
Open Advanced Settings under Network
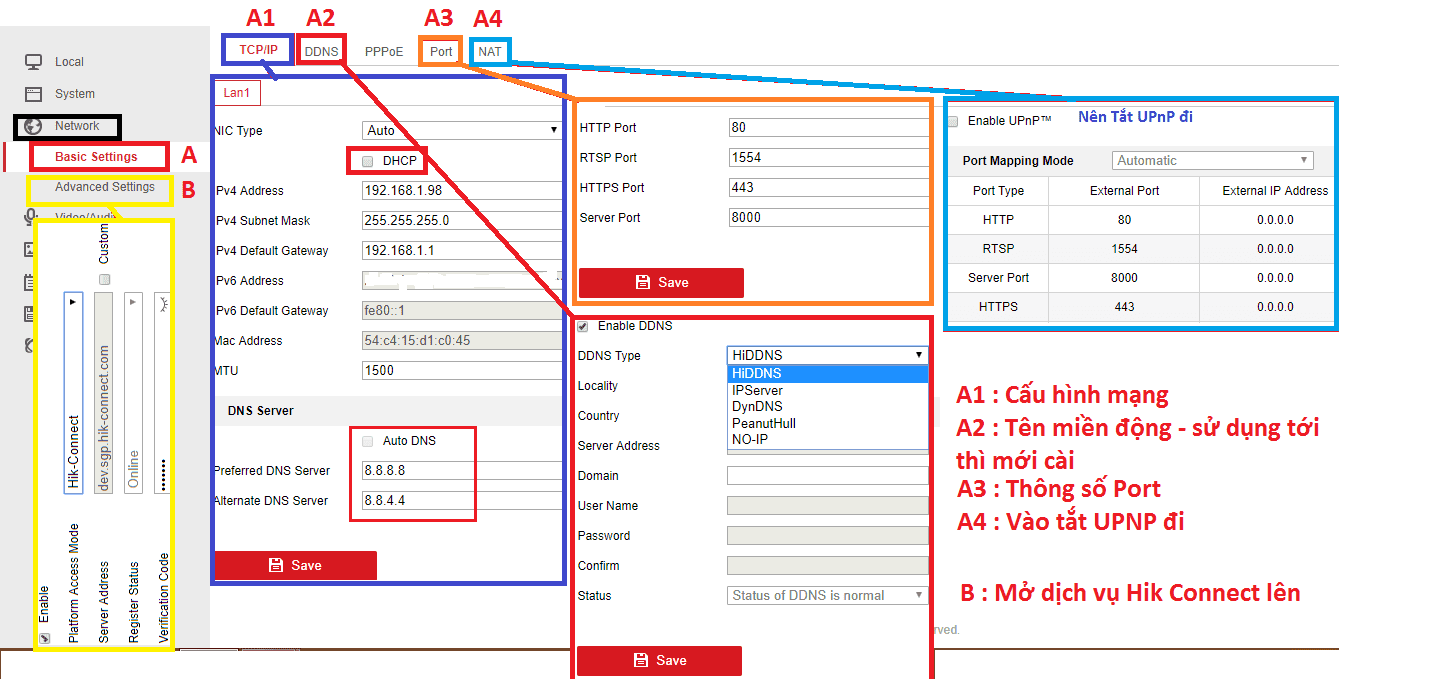(105, 187)
